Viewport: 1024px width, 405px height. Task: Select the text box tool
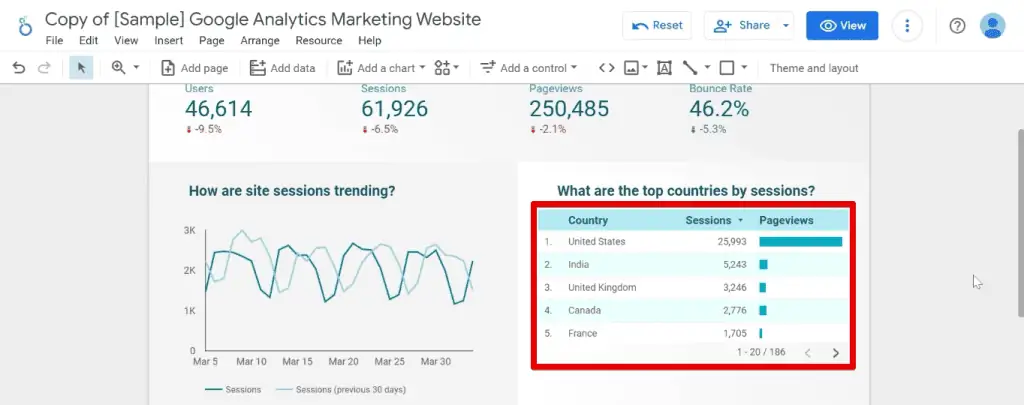point(664,68)
